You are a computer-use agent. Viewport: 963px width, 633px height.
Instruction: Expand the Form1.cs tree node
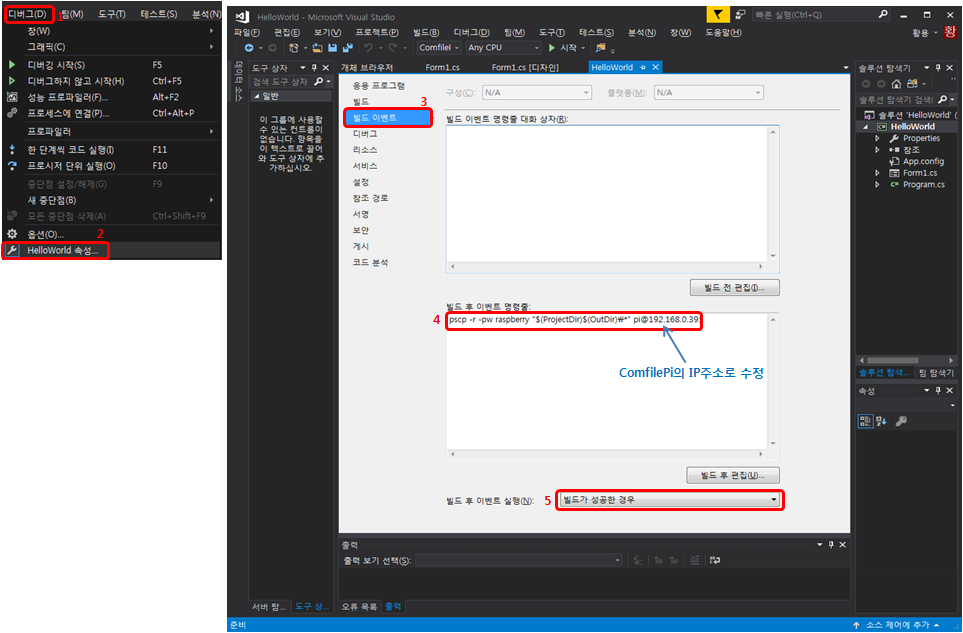[878, 173]
